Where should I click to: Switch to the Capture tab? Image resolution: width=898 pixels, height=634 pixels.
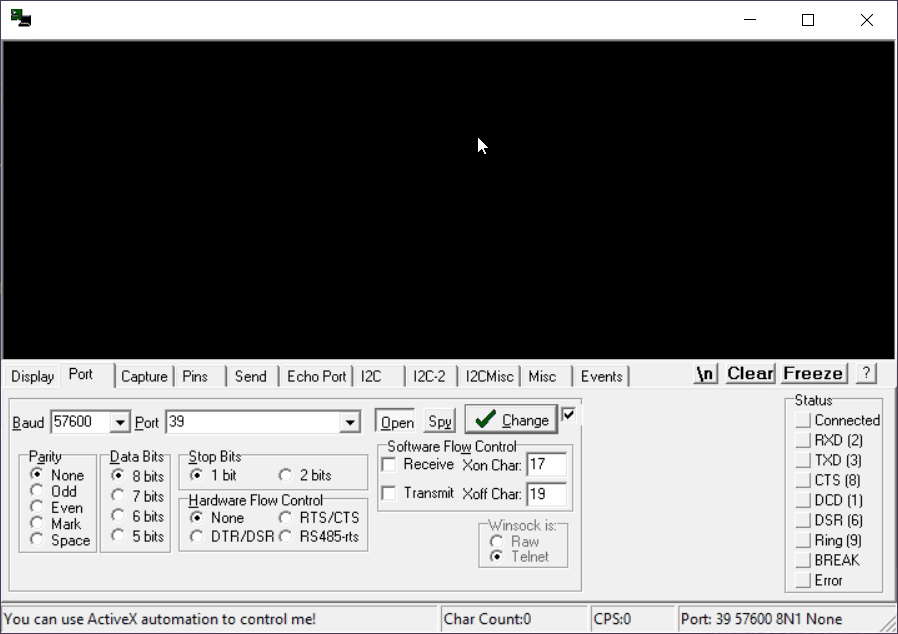pos(144,376)
